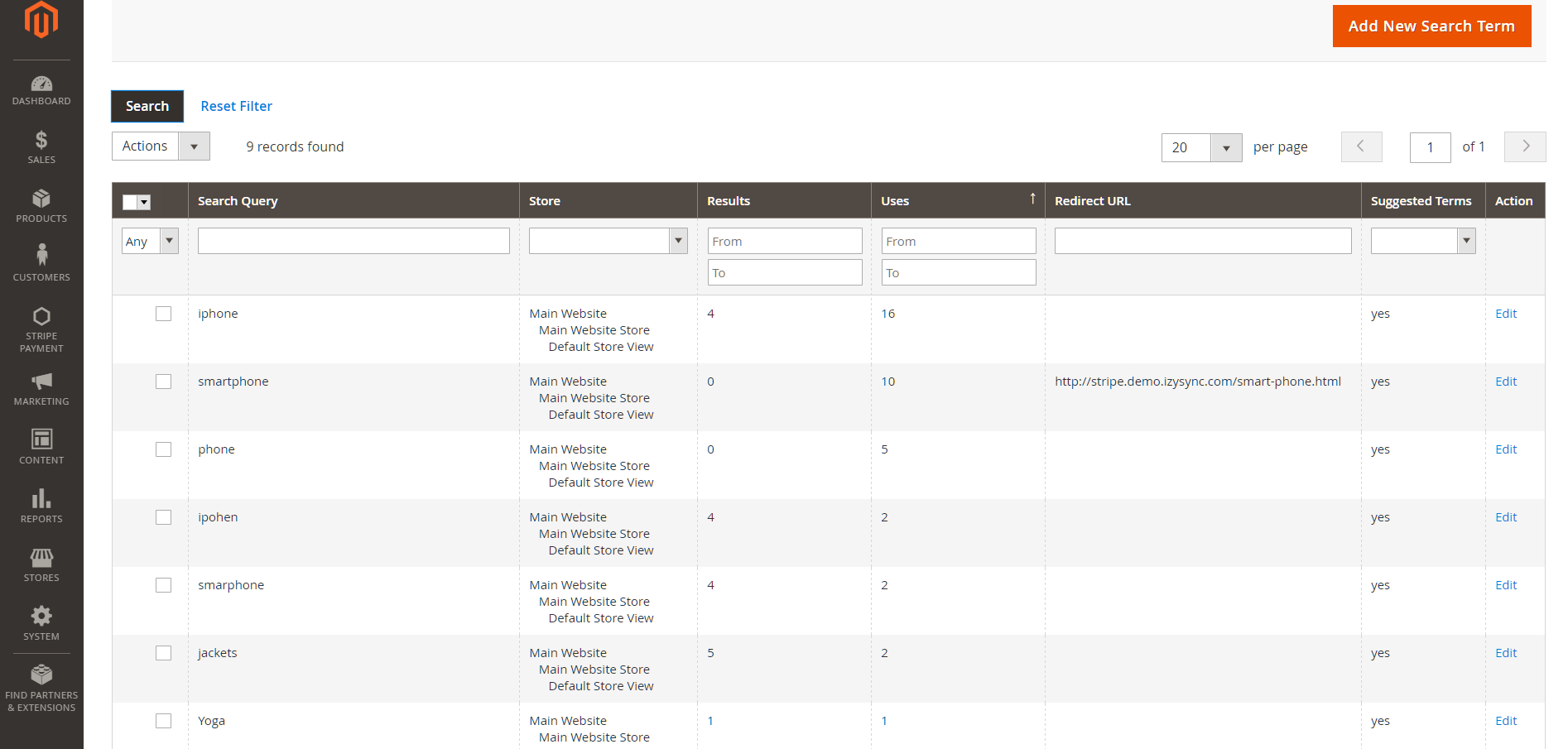Click the Add New Search Term button
This screenshot has width=1568, height=749.
pyautogui.click(x=1431, y=26)
